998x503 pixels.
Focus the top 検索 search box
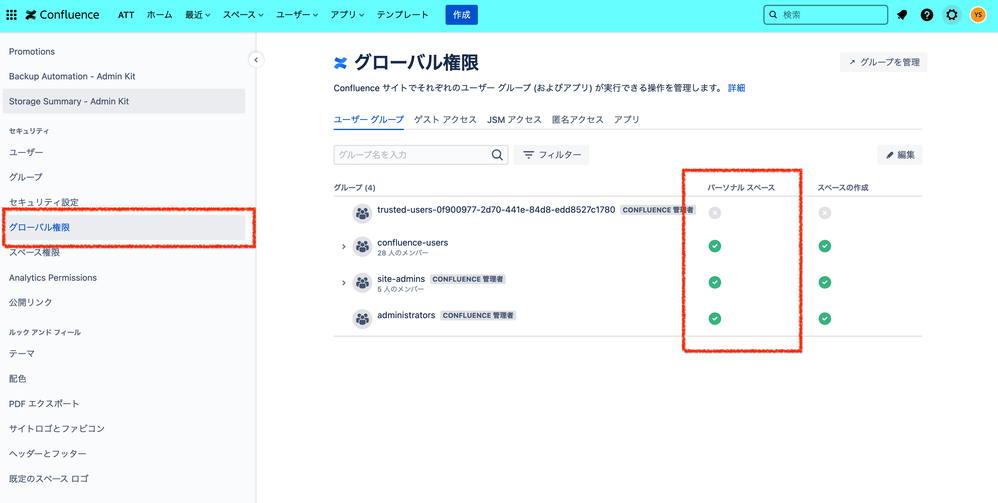coord(826,15)
